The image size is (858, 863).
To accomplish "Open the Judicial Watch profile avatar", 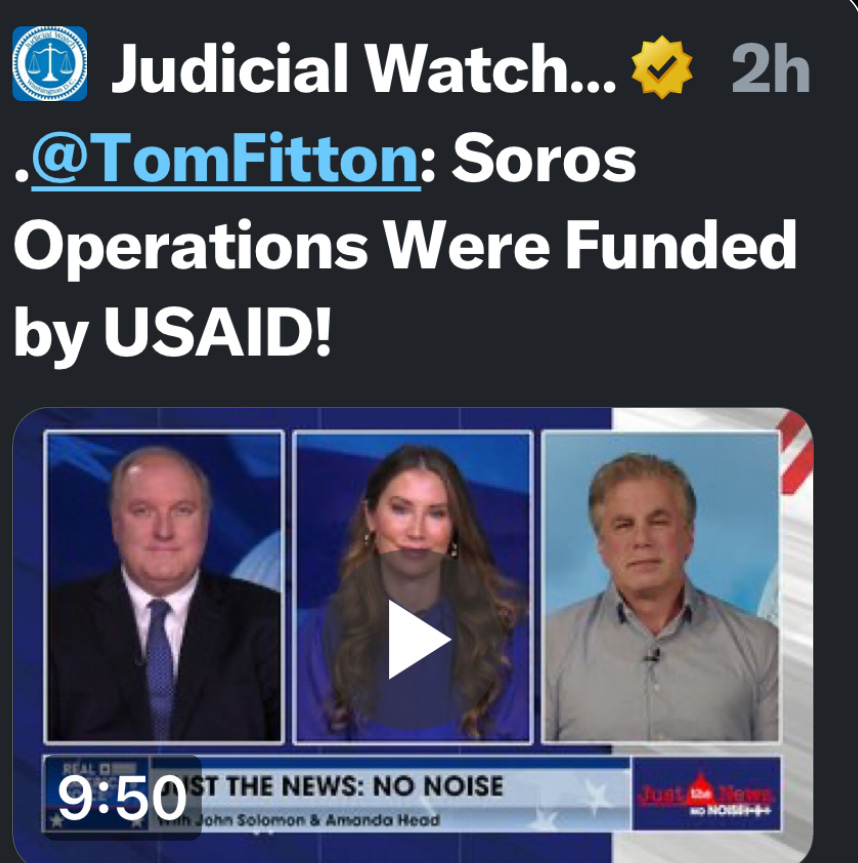I will [50, 63].
